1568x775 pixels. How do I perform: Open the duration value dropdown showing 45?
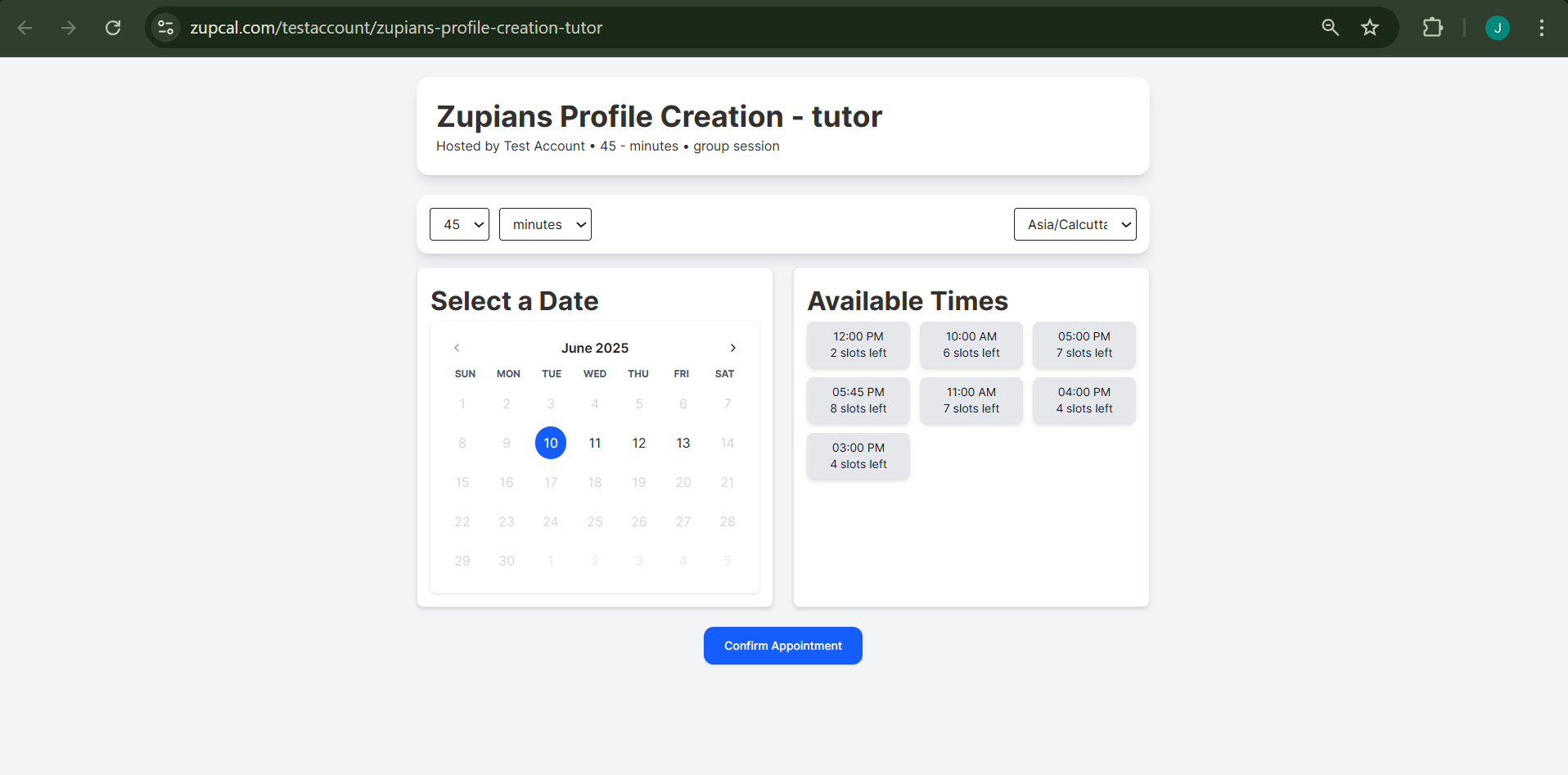point(459,223)
